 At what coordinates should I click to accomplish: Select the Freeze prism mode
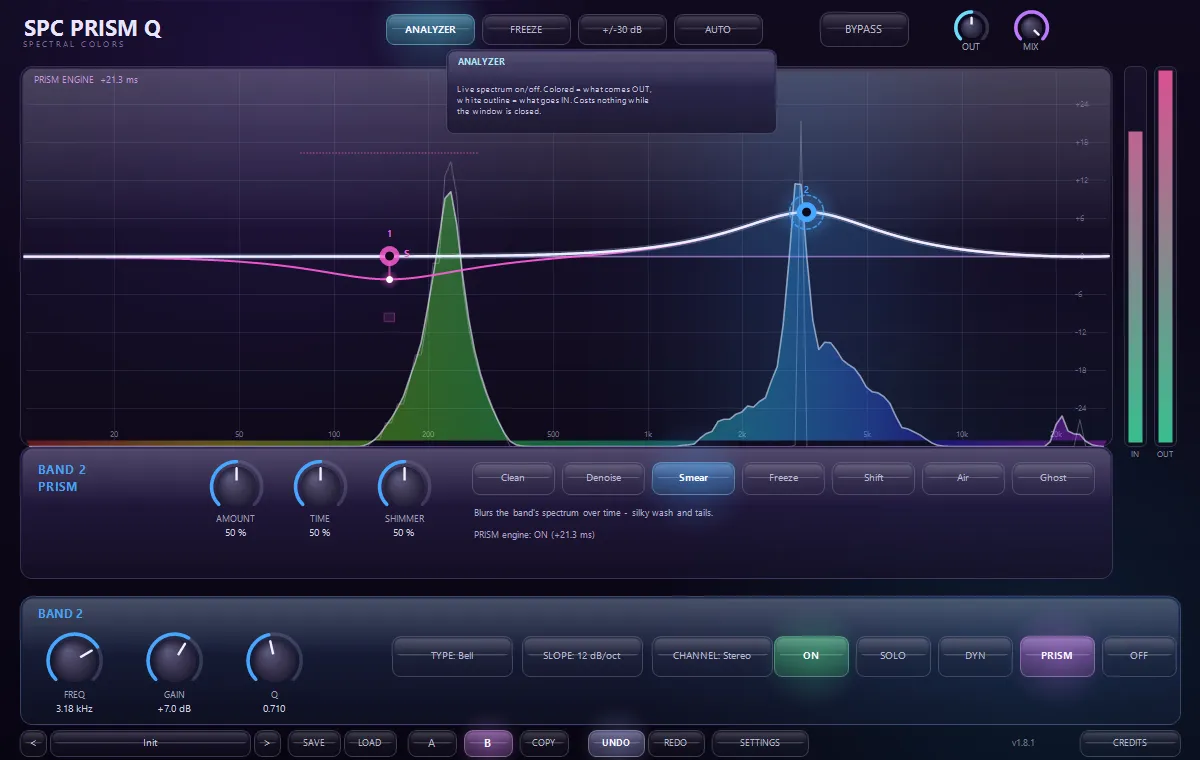783,478
